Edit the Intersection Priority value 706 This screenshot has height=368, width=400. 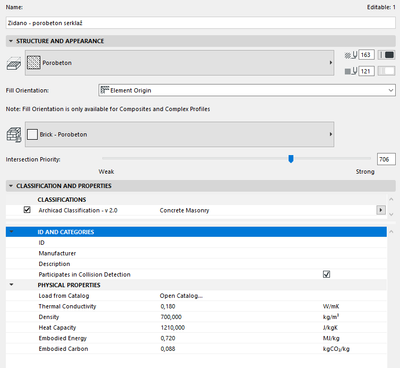(x=386, y=159)
